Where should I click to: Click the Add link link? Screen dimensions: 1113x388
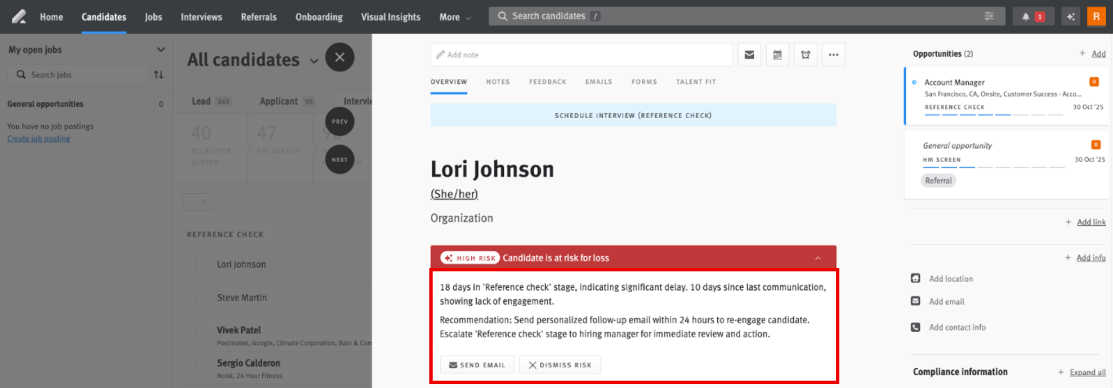(x=1091, y=222)
